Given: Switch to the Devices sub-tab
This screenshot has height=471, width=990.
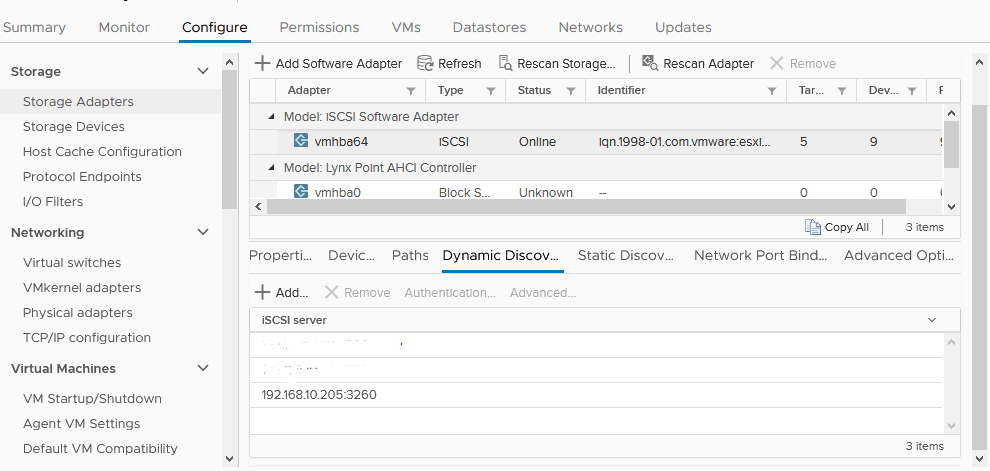Looking at the screenshot, I should pyautogui.click(x=352, y=255).
